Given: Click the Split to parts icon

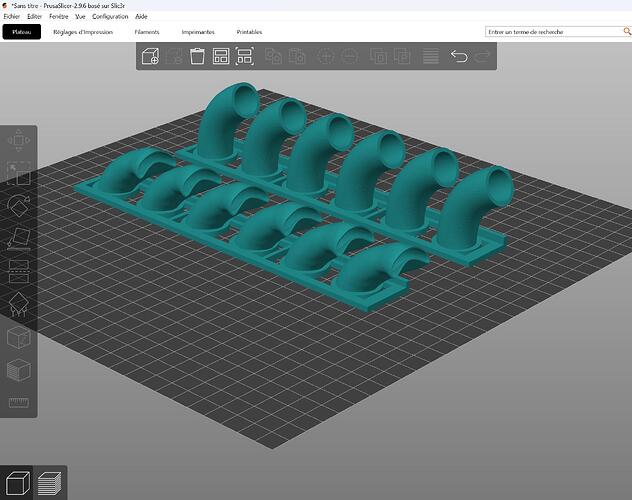Looking at the screenshot, I should coord(402,56).
